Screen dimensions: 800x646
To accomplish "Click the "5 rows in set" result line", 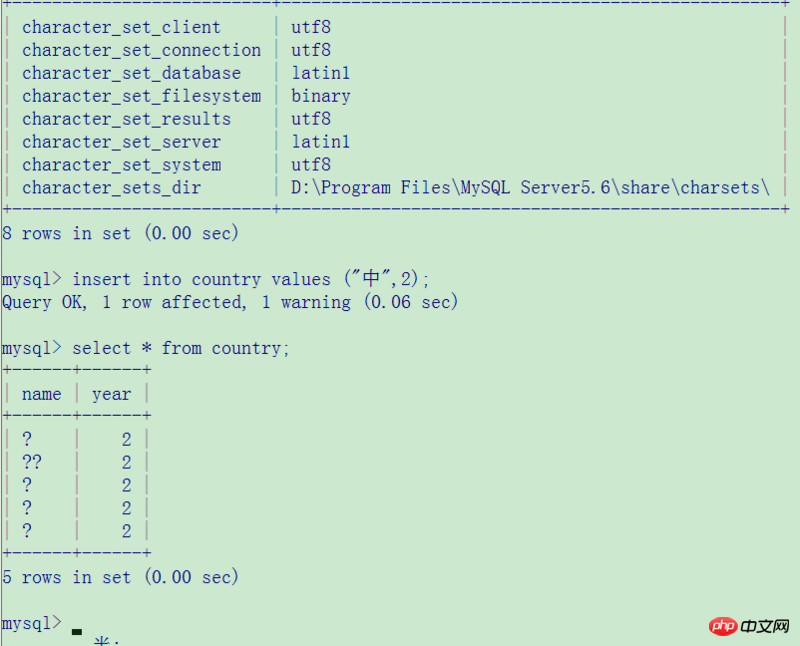I will (x=120, y=577).
